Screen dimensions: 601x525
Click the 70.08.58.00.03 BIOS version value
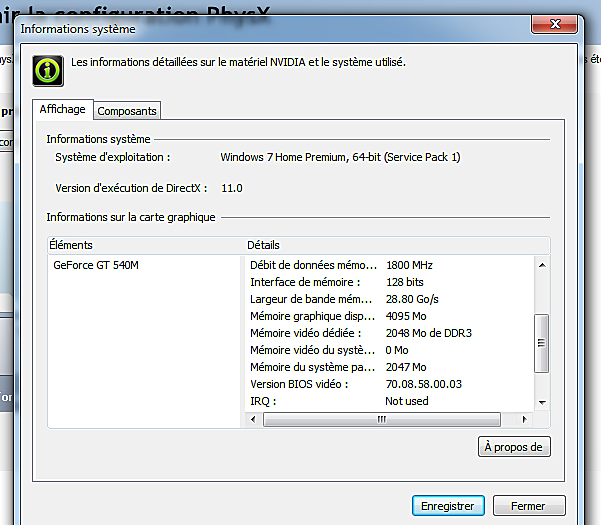pos(424,384)
